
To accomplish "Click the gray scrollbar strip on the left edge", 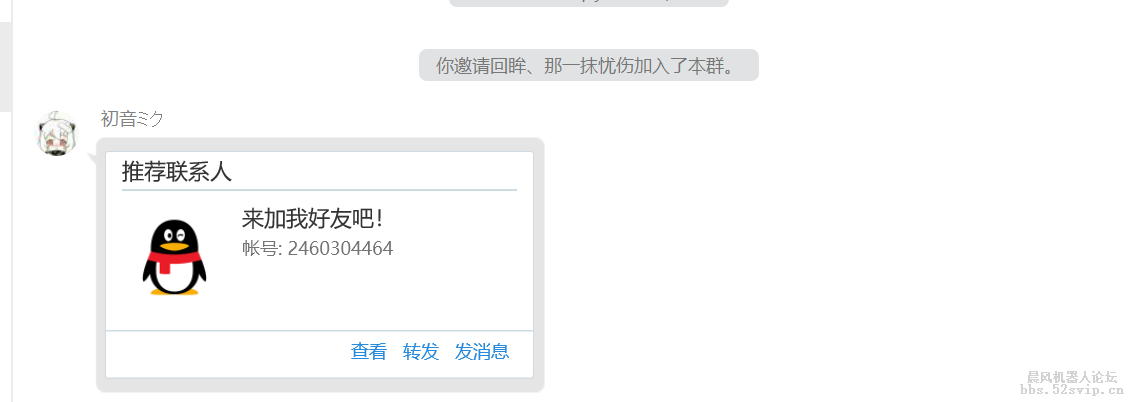I will click(6, 66).
